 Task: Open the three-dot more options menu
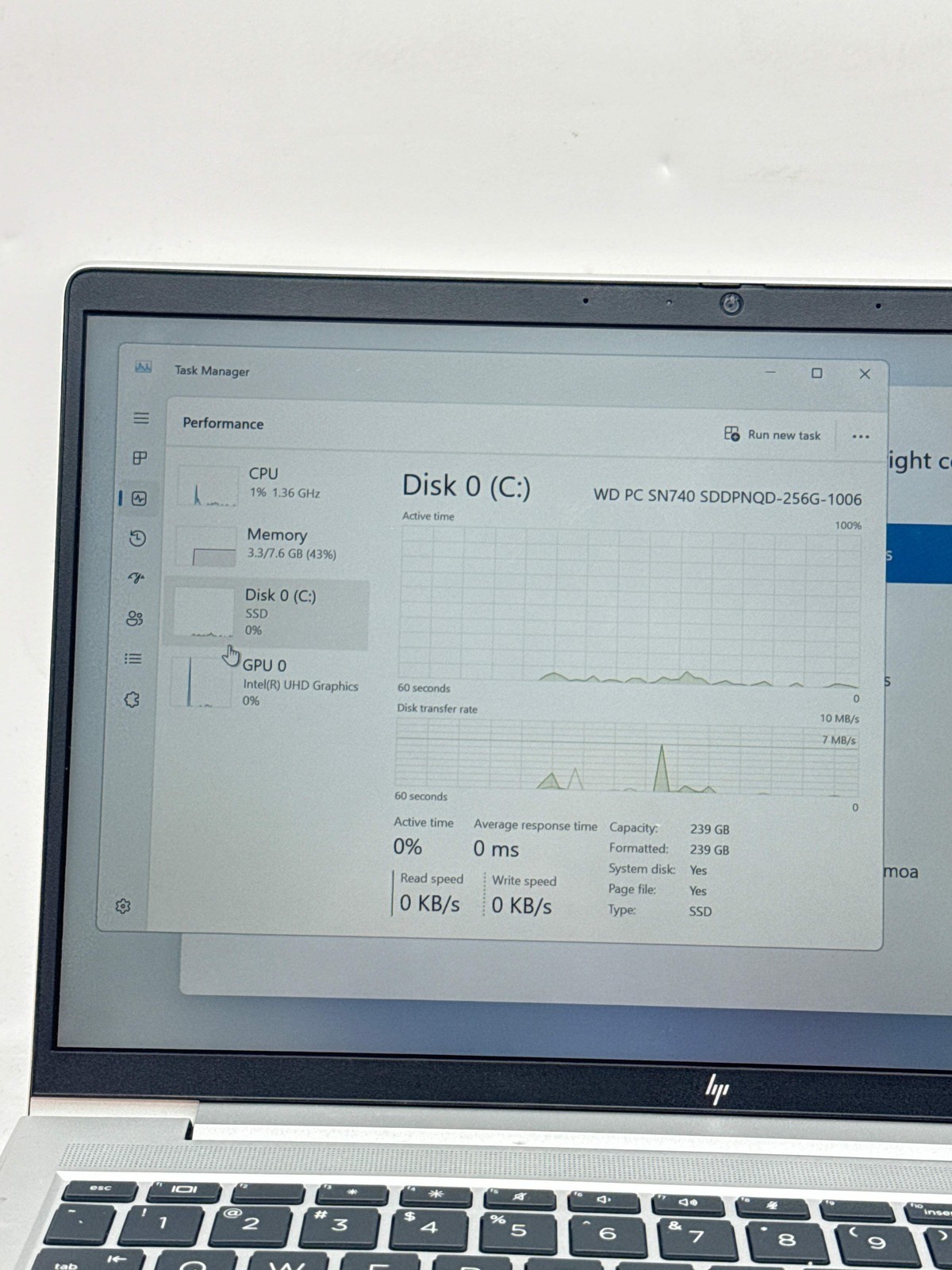tap(861, 437)
